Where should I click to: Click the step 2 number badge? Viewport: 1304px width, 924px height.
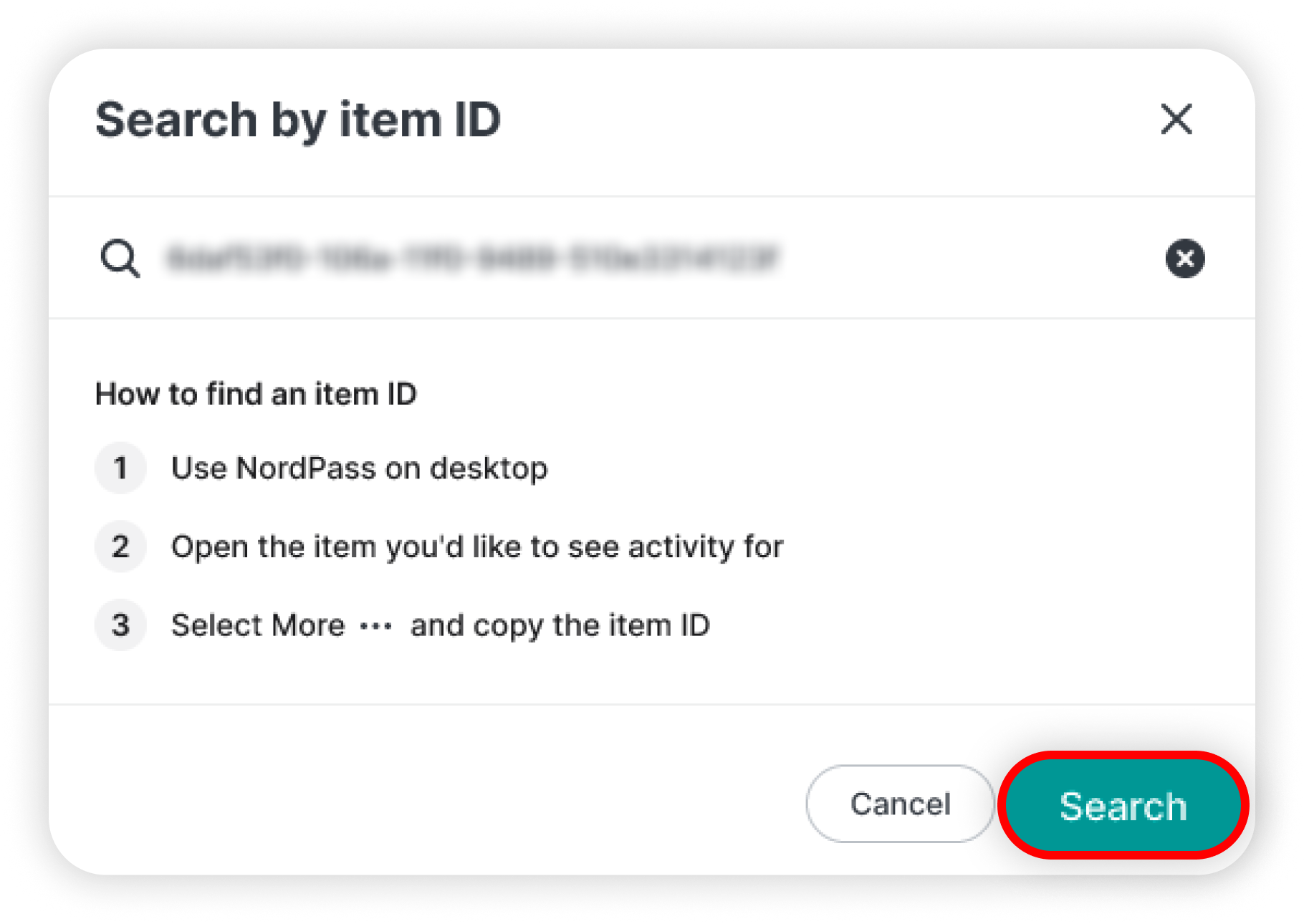coord(120,547)
